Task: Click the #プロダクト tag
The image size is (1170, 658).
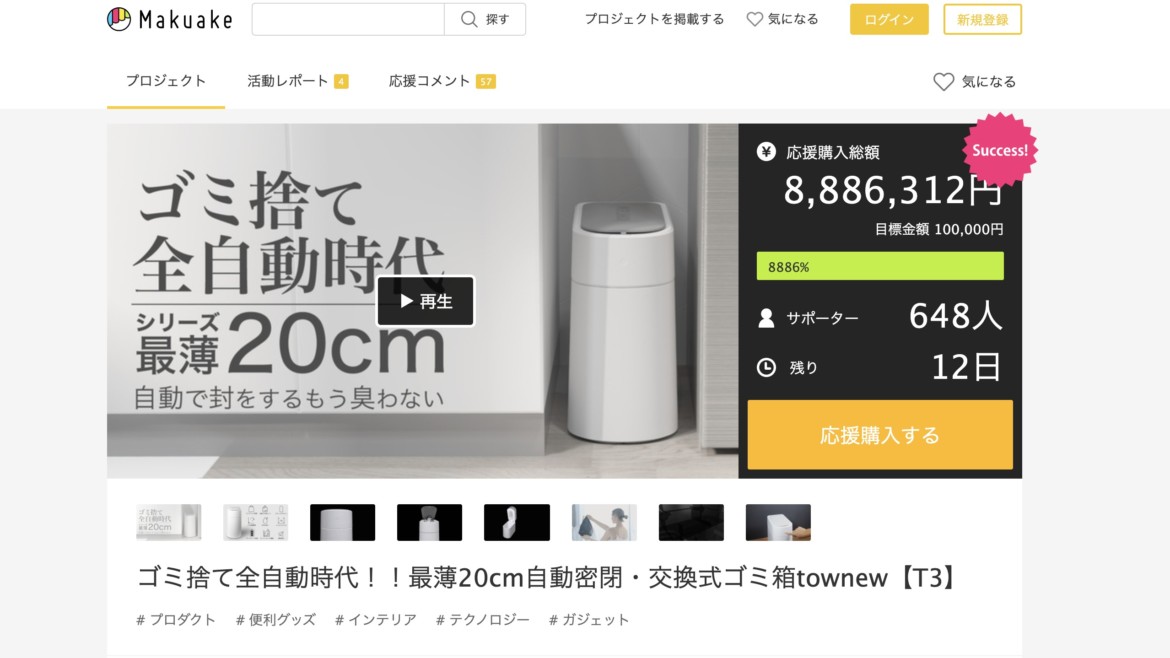Action: tap(176, 620)
